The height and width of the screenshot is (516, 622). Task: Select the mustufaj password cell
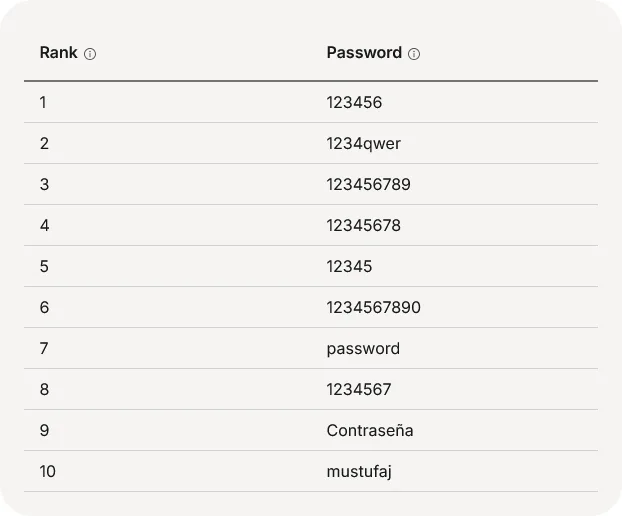359,471
